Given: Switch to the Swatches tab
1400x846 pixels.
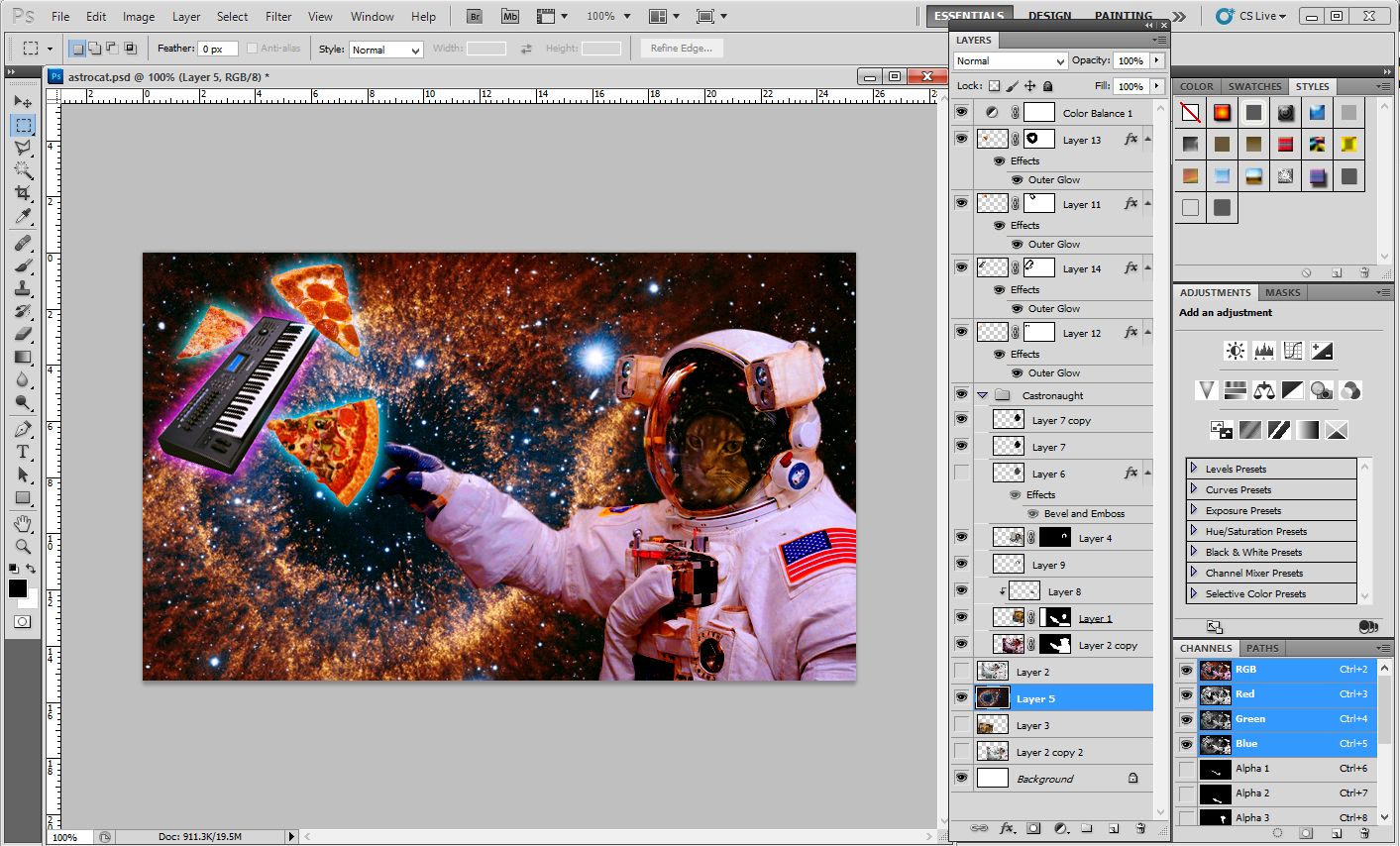Looking at the screenshot, I should pos(1254,86).
